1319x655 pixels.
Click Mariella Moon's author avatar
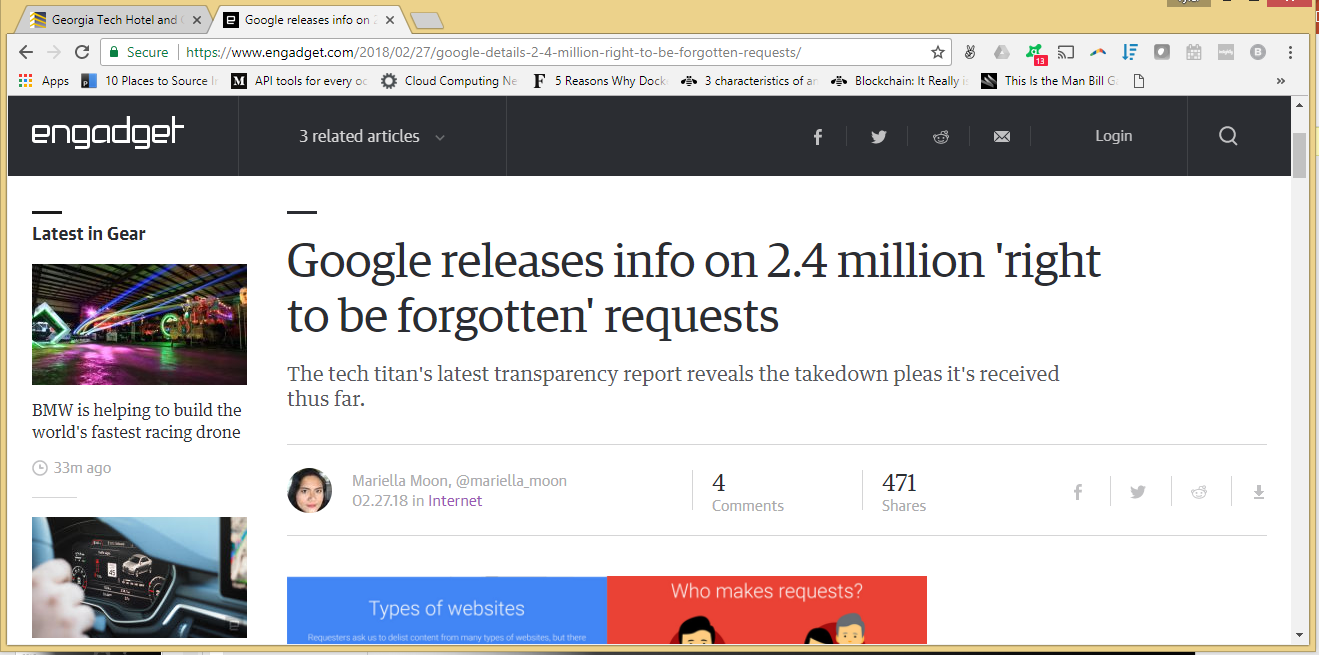click(310, 490)
